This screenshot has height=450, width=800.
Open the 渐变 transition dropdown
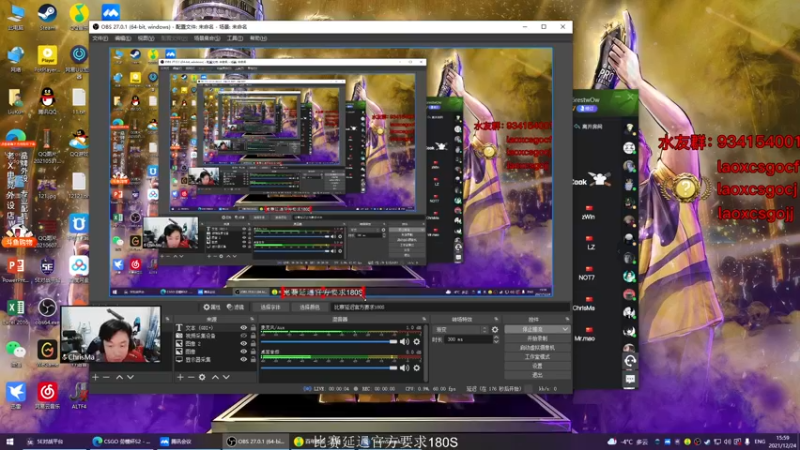(461, 330)
